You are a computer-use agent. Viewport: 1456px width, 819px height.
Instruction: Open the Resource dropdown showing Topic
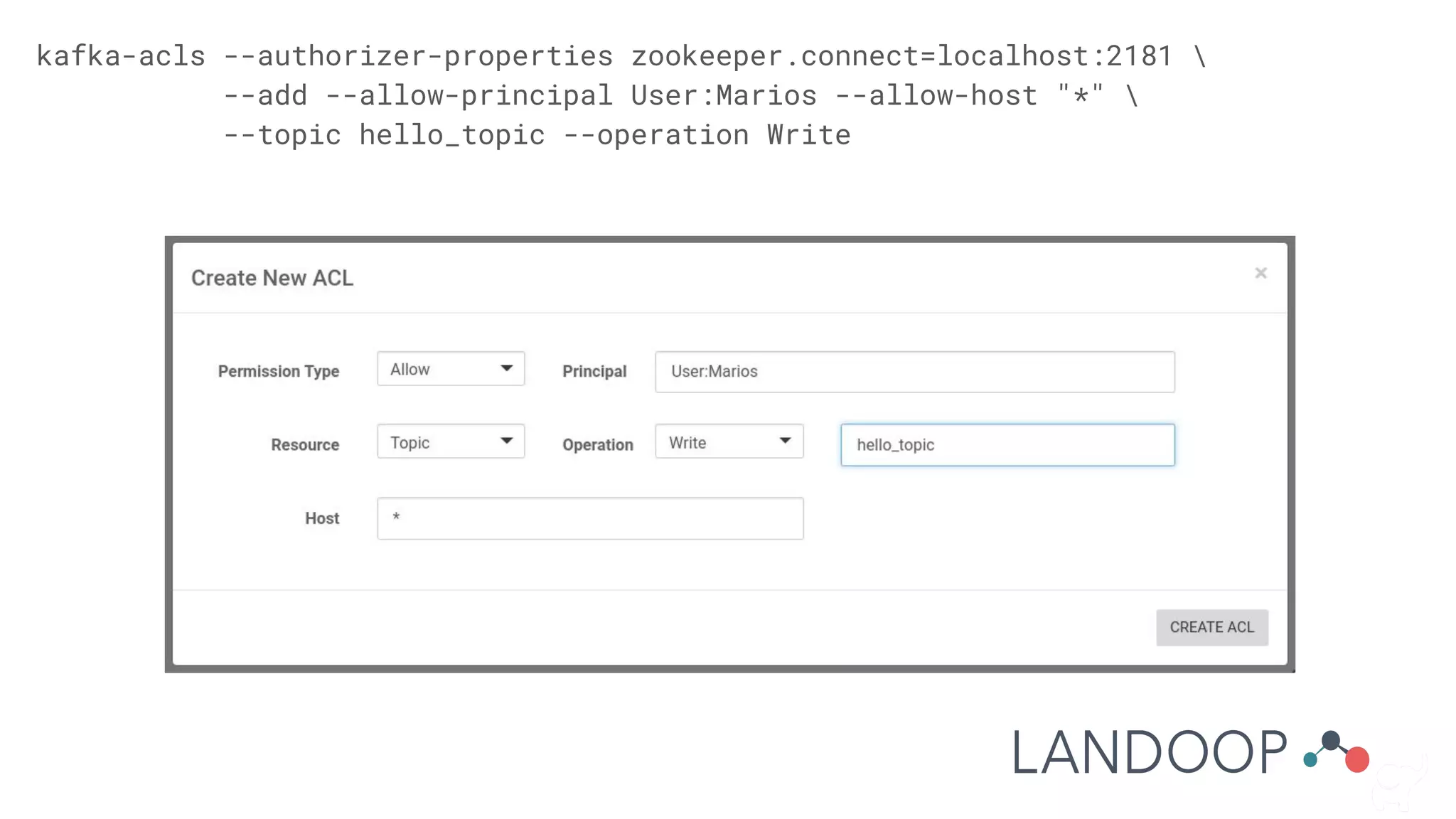[451, 441]
